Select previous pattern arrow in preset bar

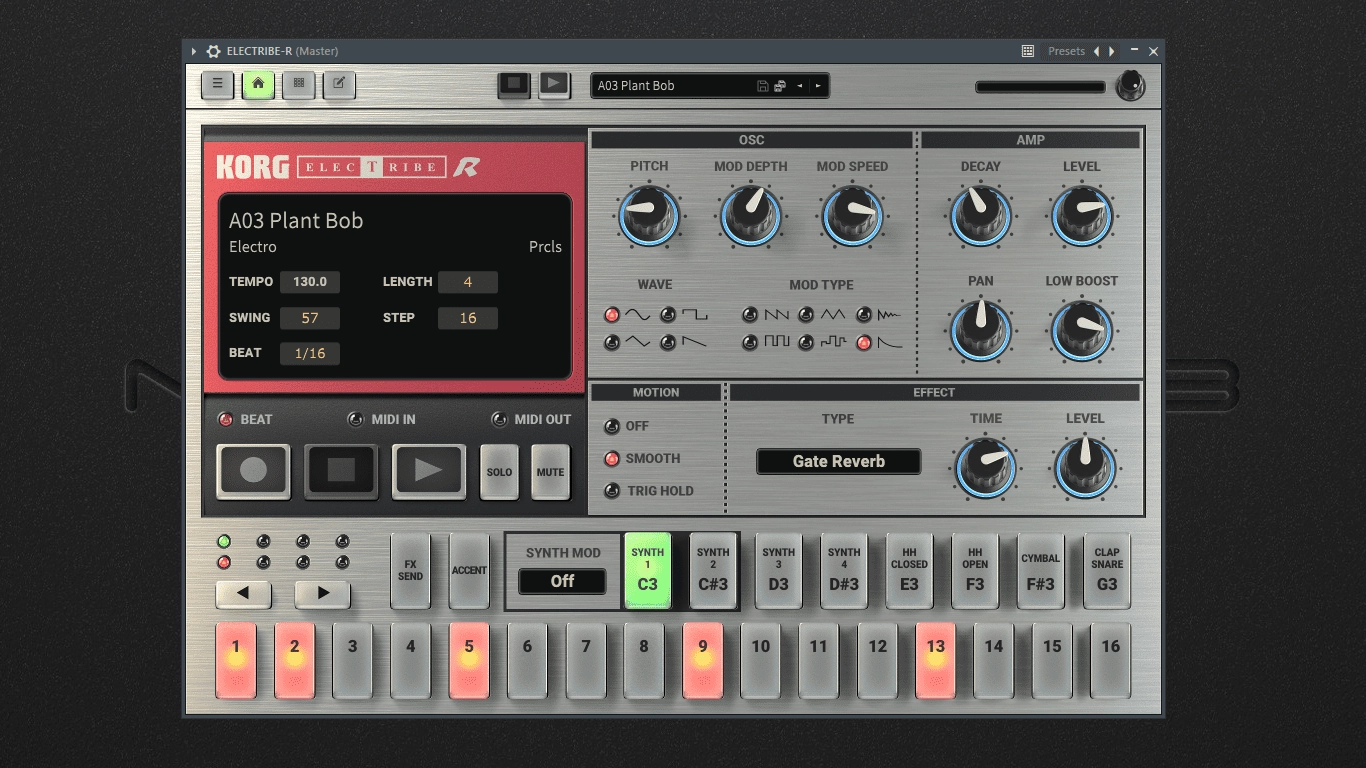click(x=800, y=86)
